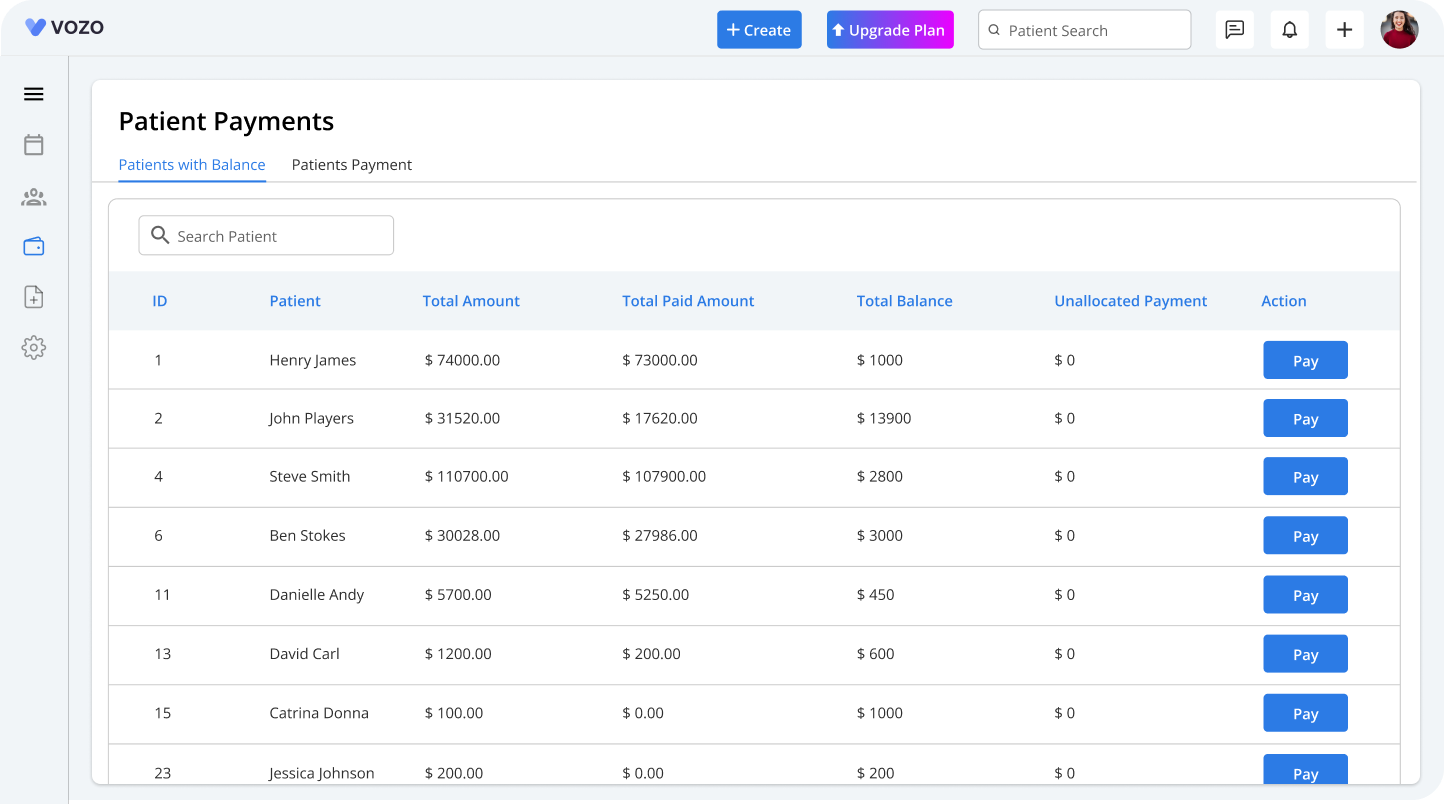1444x804 pixels.
Task: Focus the Search Patient field in table
Action: (266, 236)
